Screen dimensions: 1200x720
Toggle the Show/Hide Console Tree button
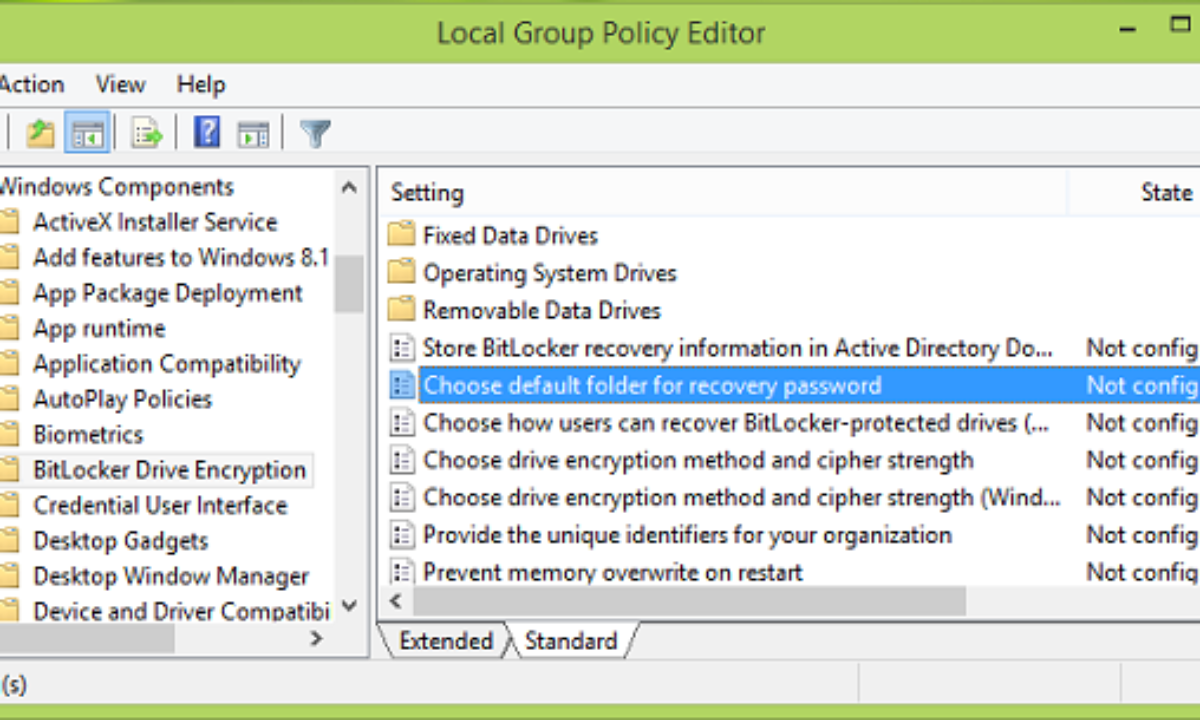(87, 133)
